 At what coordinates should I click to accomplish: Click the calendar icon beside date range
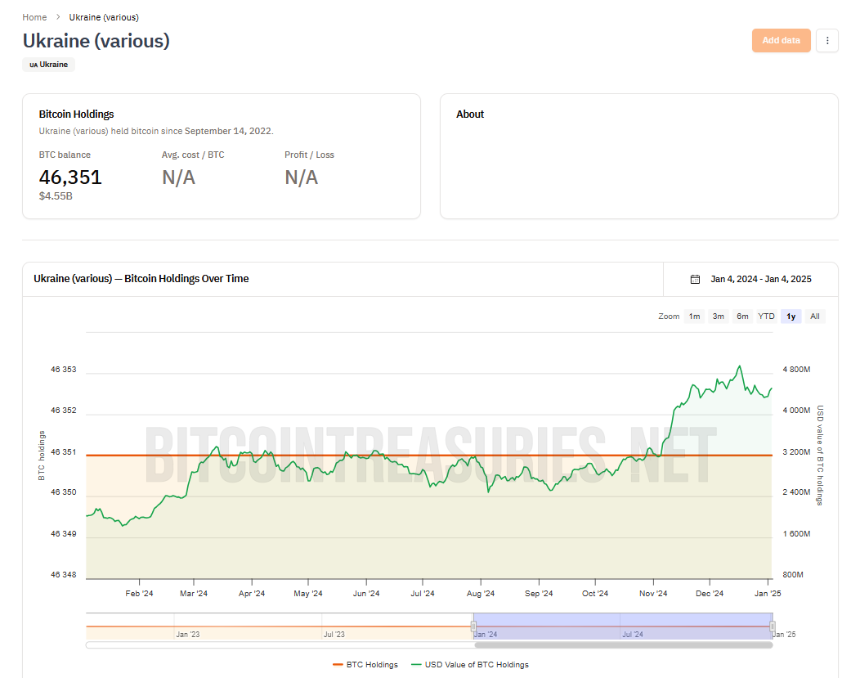pos(695,279)
